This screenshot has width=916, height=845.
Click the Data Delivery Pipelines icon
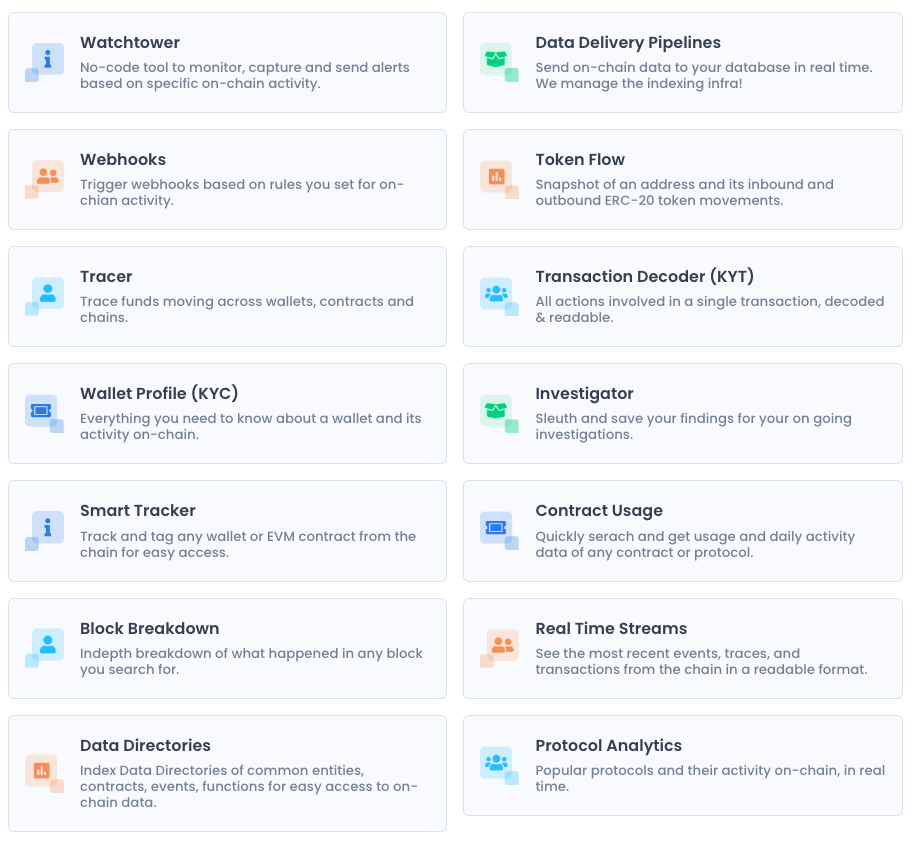pos(496,60)
